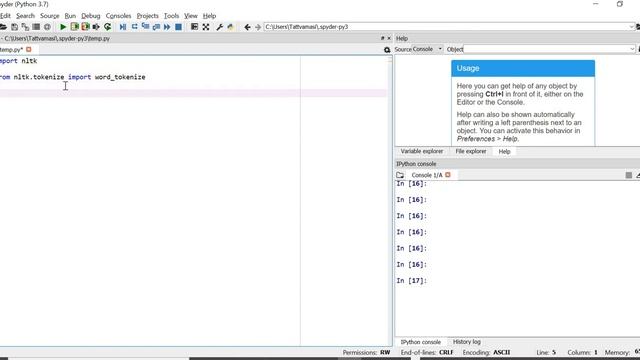Screen dimensions: 640x360
Task: Stop the console kernel with square icon
Action: coord(629,175)
